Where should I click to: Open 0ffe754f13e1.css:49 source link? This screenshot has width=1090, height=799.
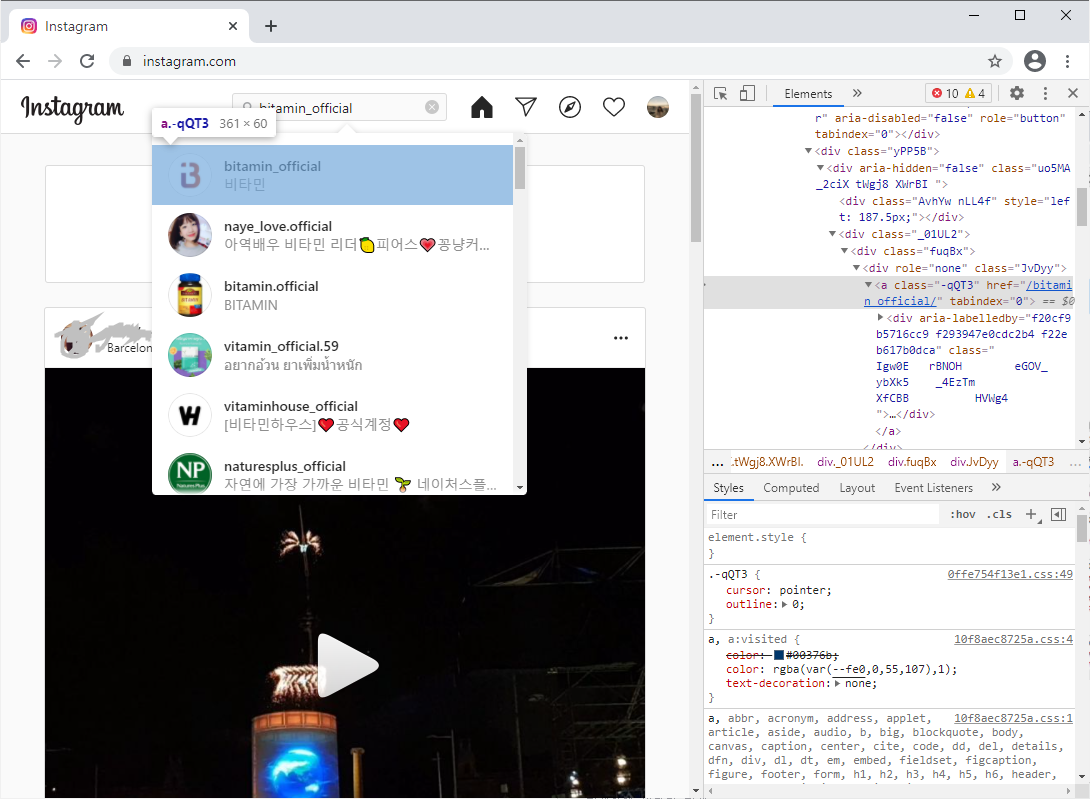pos(1010,574)
